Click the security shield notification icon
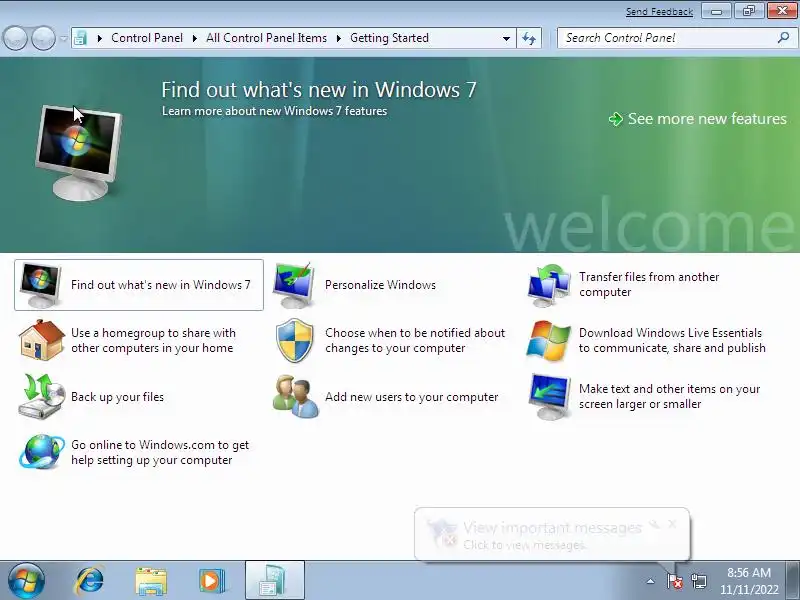Viewport: 800px width, 600px height. coord(294,340)
